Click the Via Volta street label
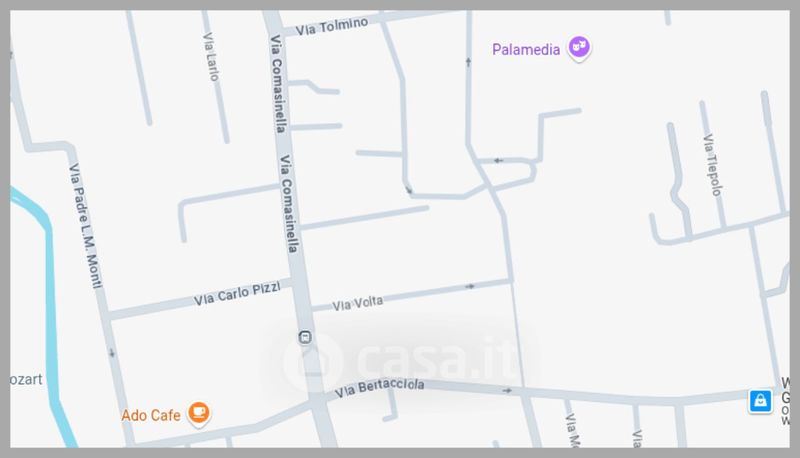Viewport: 800px width, 458px height. click(x=358, y=303)
